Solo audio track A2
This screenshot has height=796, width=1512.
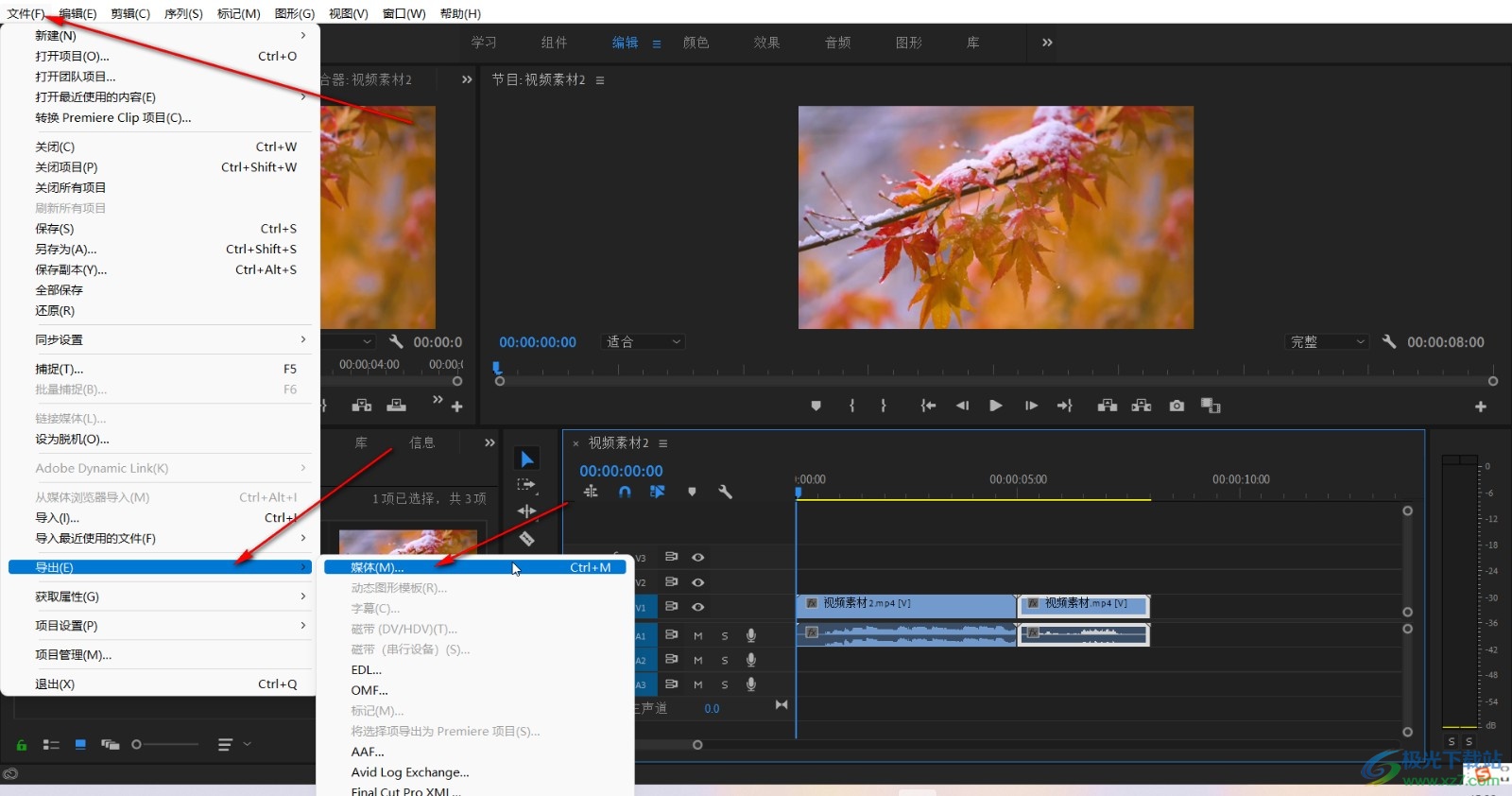coord(725,660)
